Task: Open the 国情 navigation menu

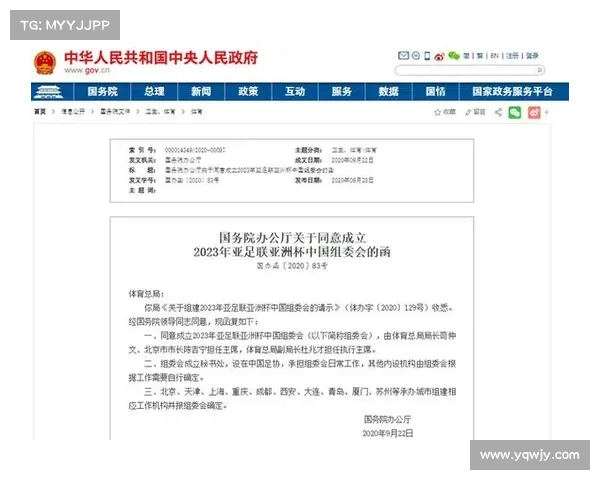Action: coord(435,91)
